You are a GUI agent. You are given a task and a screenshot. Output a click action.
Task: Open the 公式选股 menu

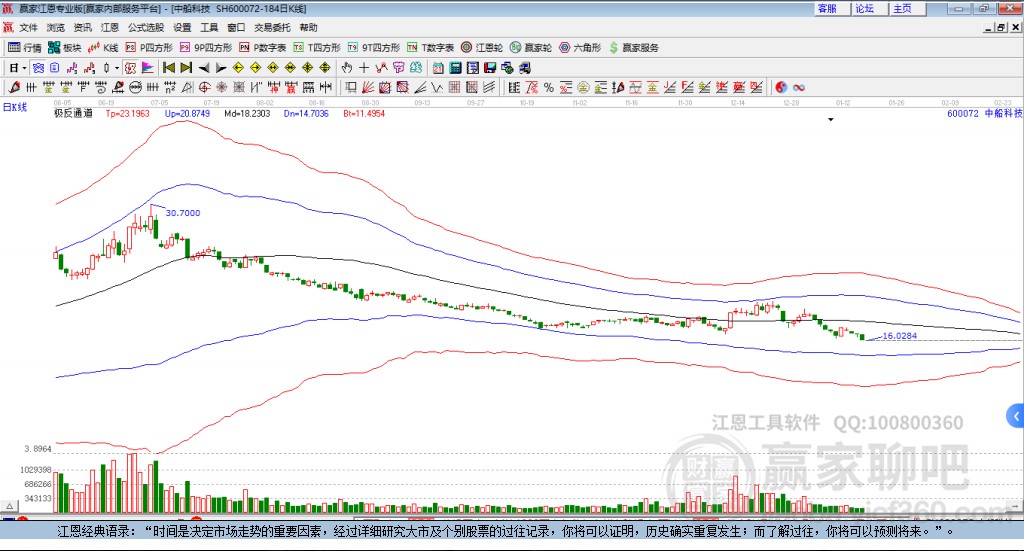[146, 27]
